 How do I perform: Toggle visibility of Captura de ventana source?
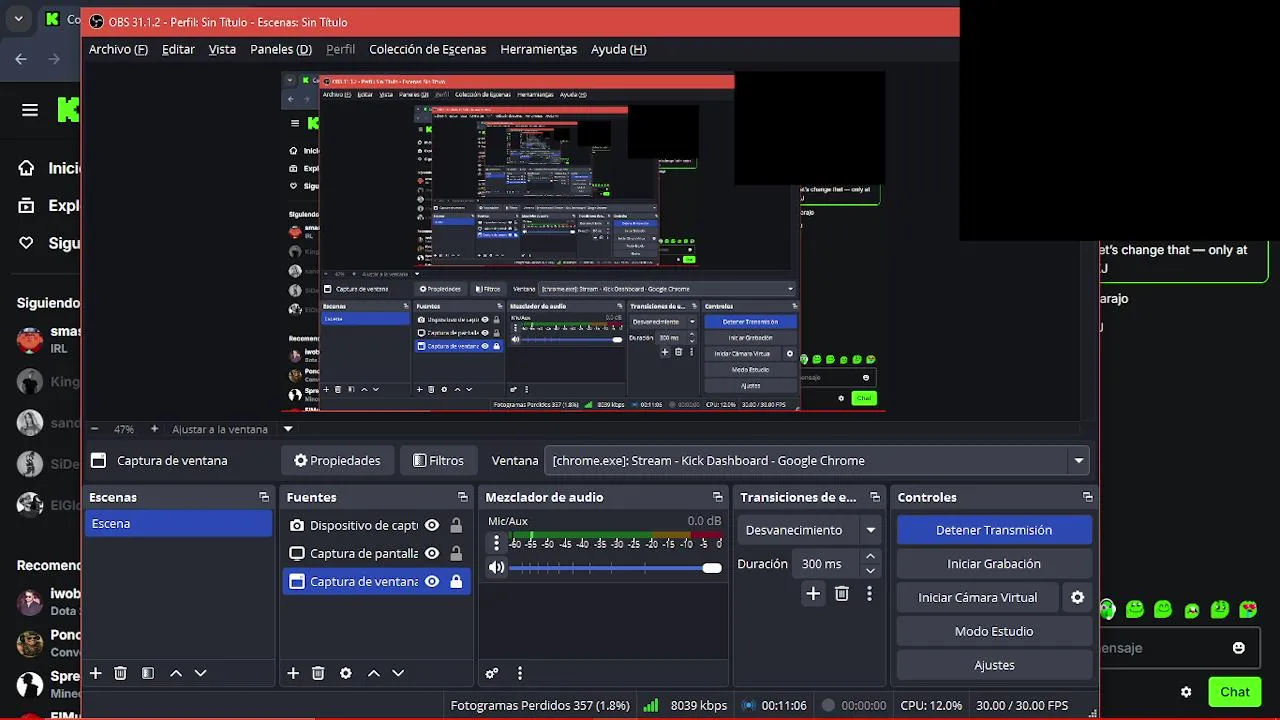(x=432, y=581)
